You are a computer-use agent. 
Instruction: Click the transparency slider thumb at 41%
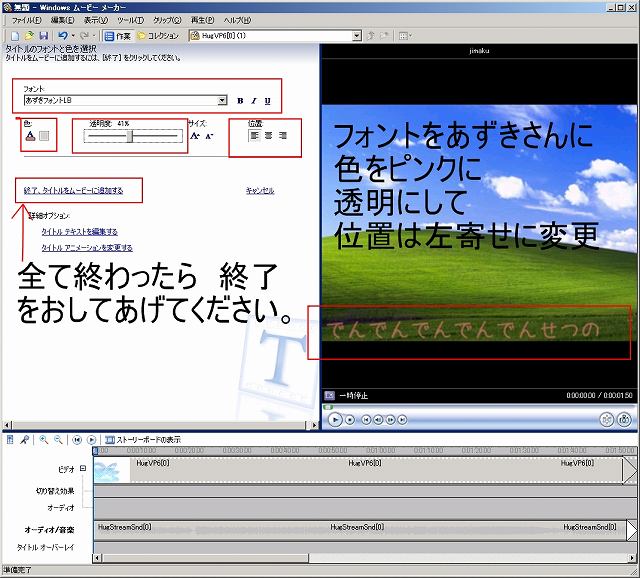(130, 136)
